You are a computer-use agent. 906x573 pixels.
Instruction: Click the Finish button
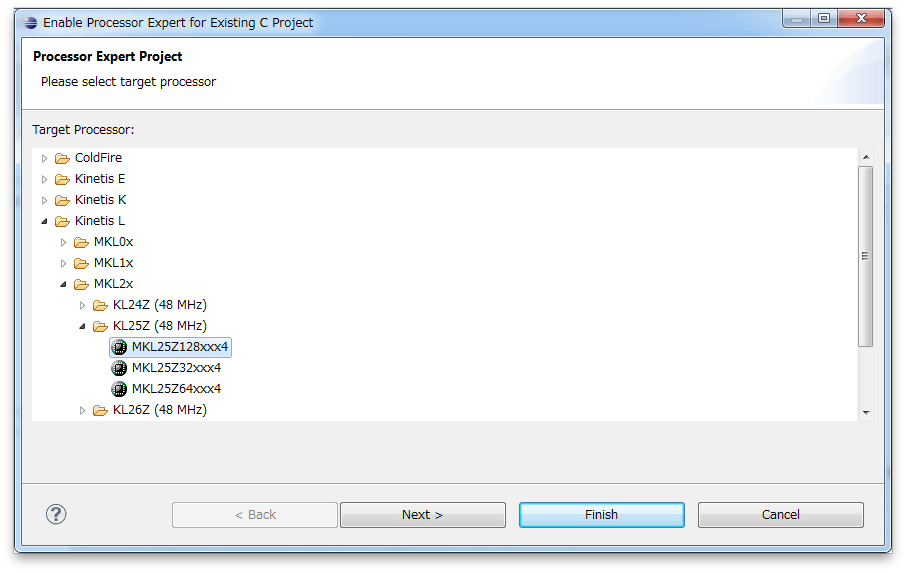601,515
